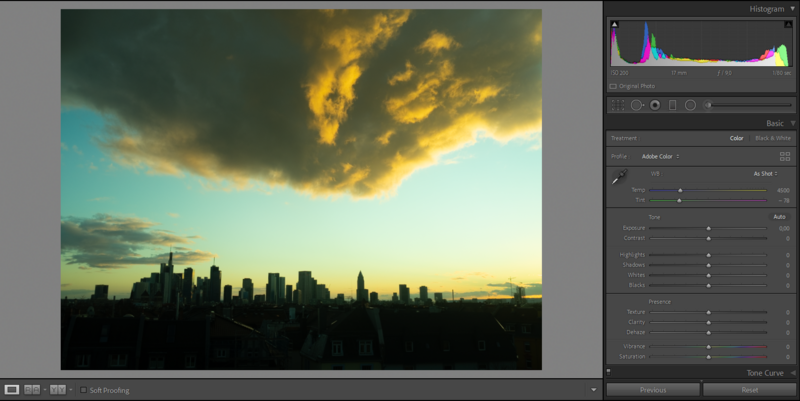This screenshot has height=401, width=800.
Task: Pick up the White Balance eyedropper
Action: [619, 177]
